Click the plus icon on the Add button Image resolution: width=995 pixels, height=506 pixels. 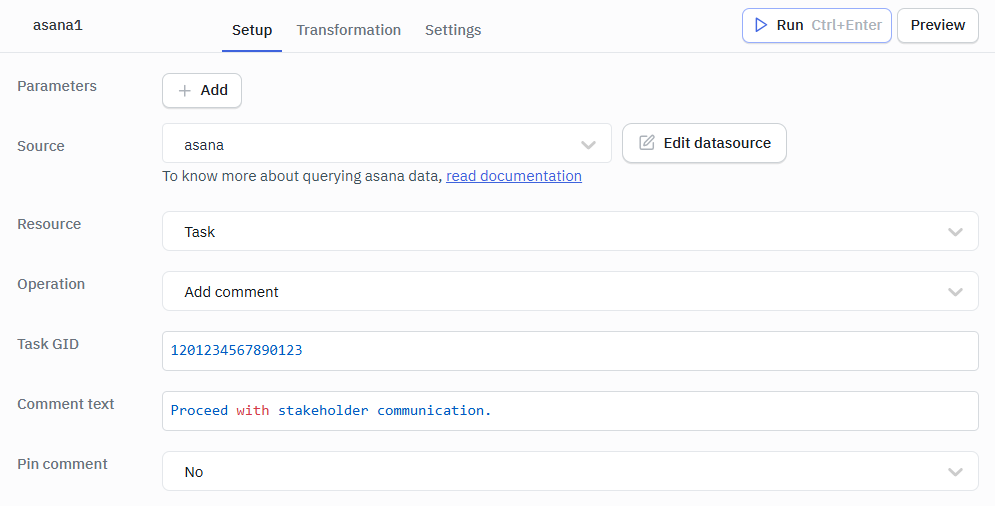coord(184,91)
